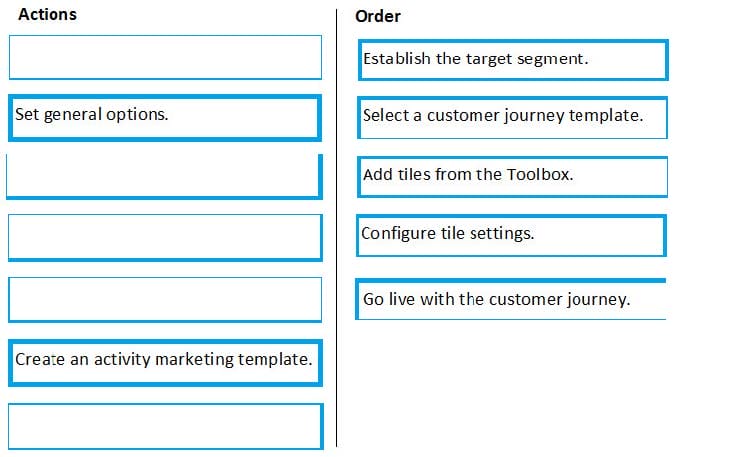This screenshot has width=736, height=457.
Task: Click the fourth empty slot in Actions column
Action: (165, 300)
